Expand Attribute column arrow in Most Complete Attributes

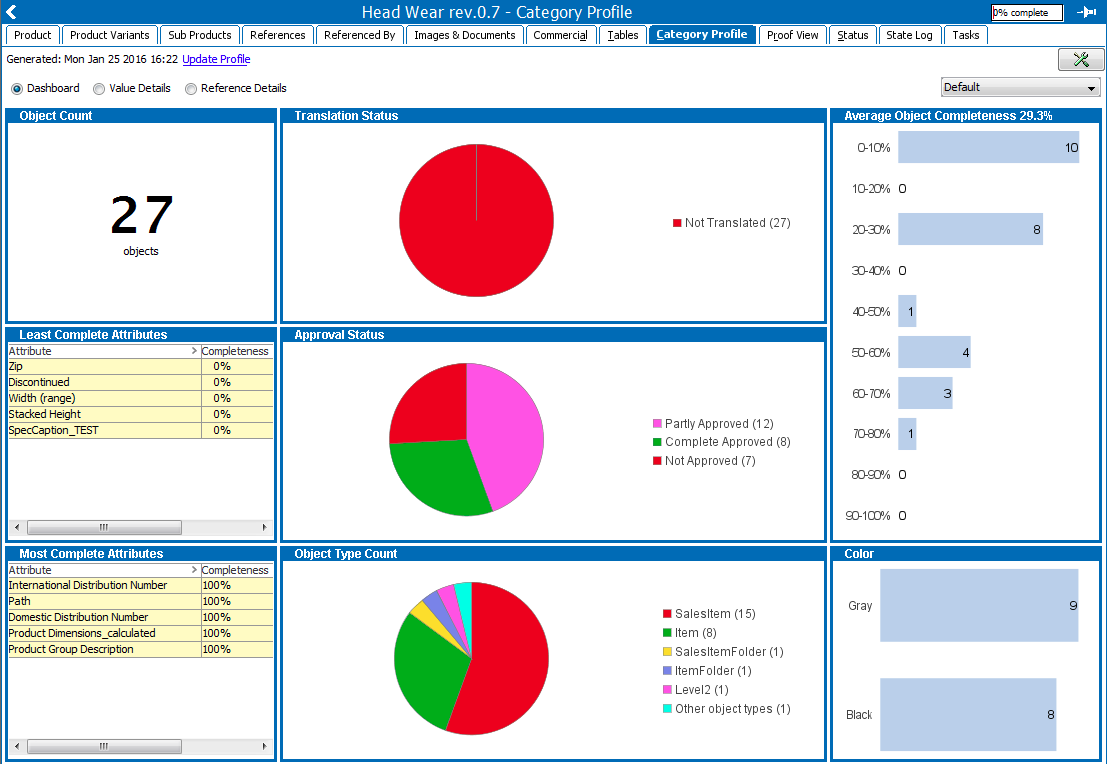pos(194,570)
